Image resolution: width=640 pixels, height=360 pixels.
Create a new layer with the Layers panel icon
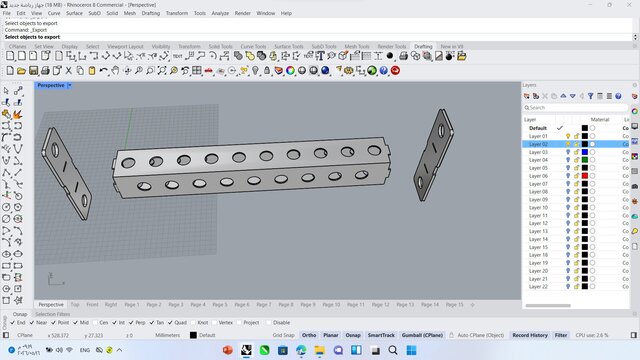pyautogui.click(x=527, y=96)
